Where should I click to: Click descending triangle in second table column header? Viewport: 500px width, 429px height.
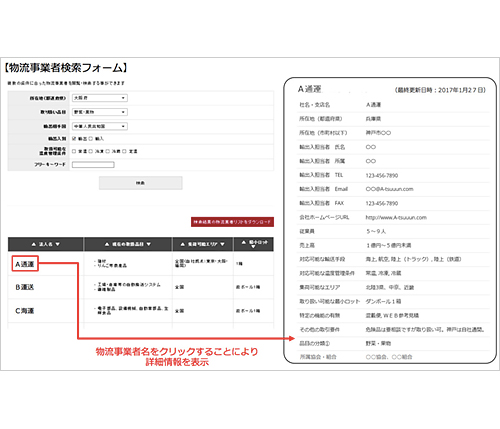[x=149, y=244]
